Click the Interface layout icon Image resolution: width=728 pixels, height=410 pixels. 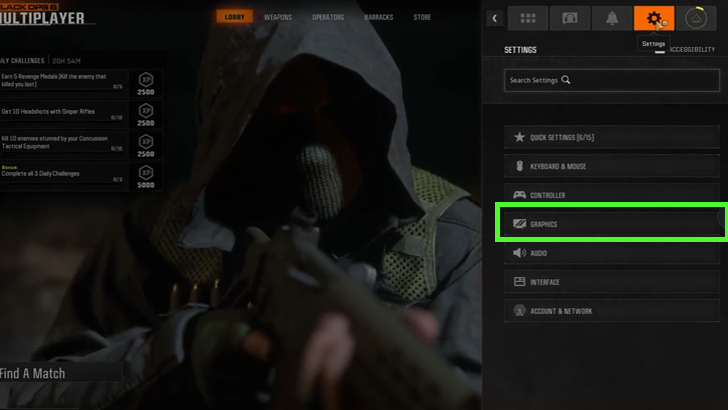[x=520, y=281]
